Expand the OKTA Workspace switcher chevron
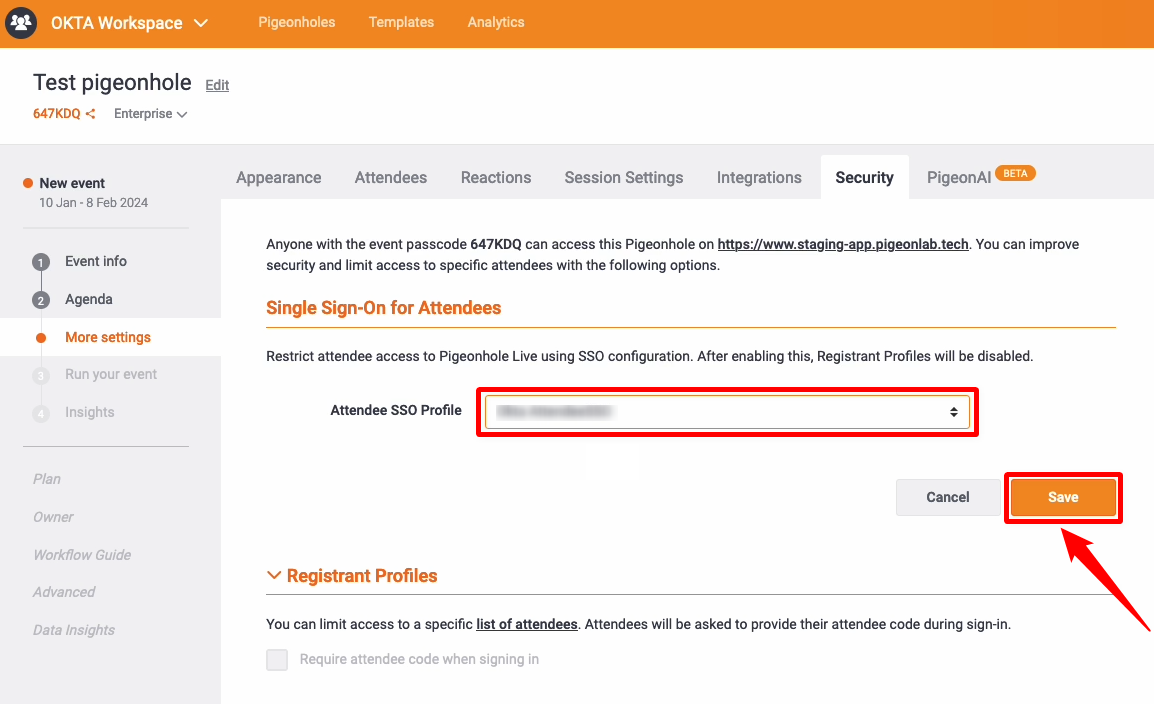 pos(201,23)
